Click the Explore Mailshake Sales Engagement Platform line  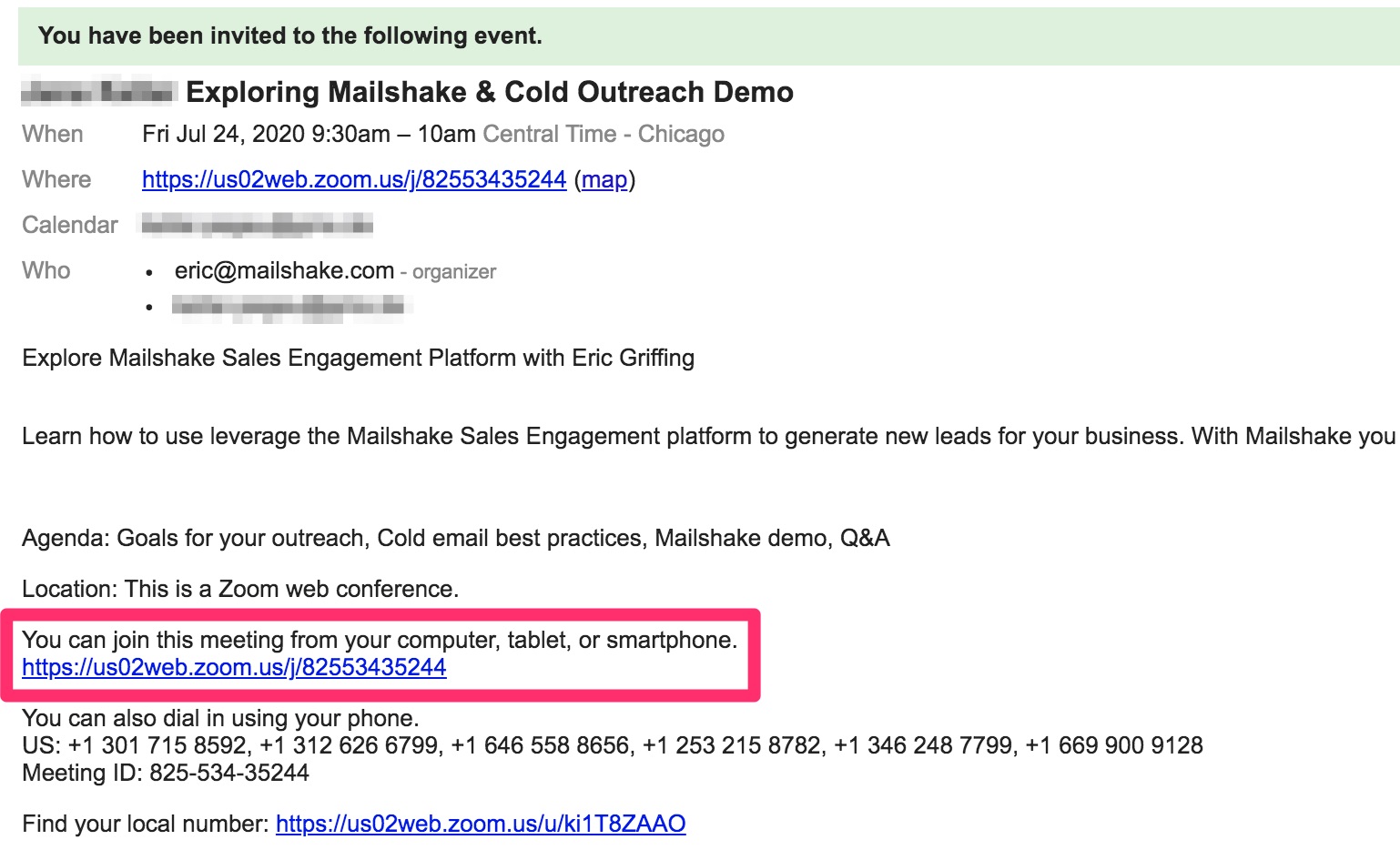pyautogui.click(x=359, y=358)
